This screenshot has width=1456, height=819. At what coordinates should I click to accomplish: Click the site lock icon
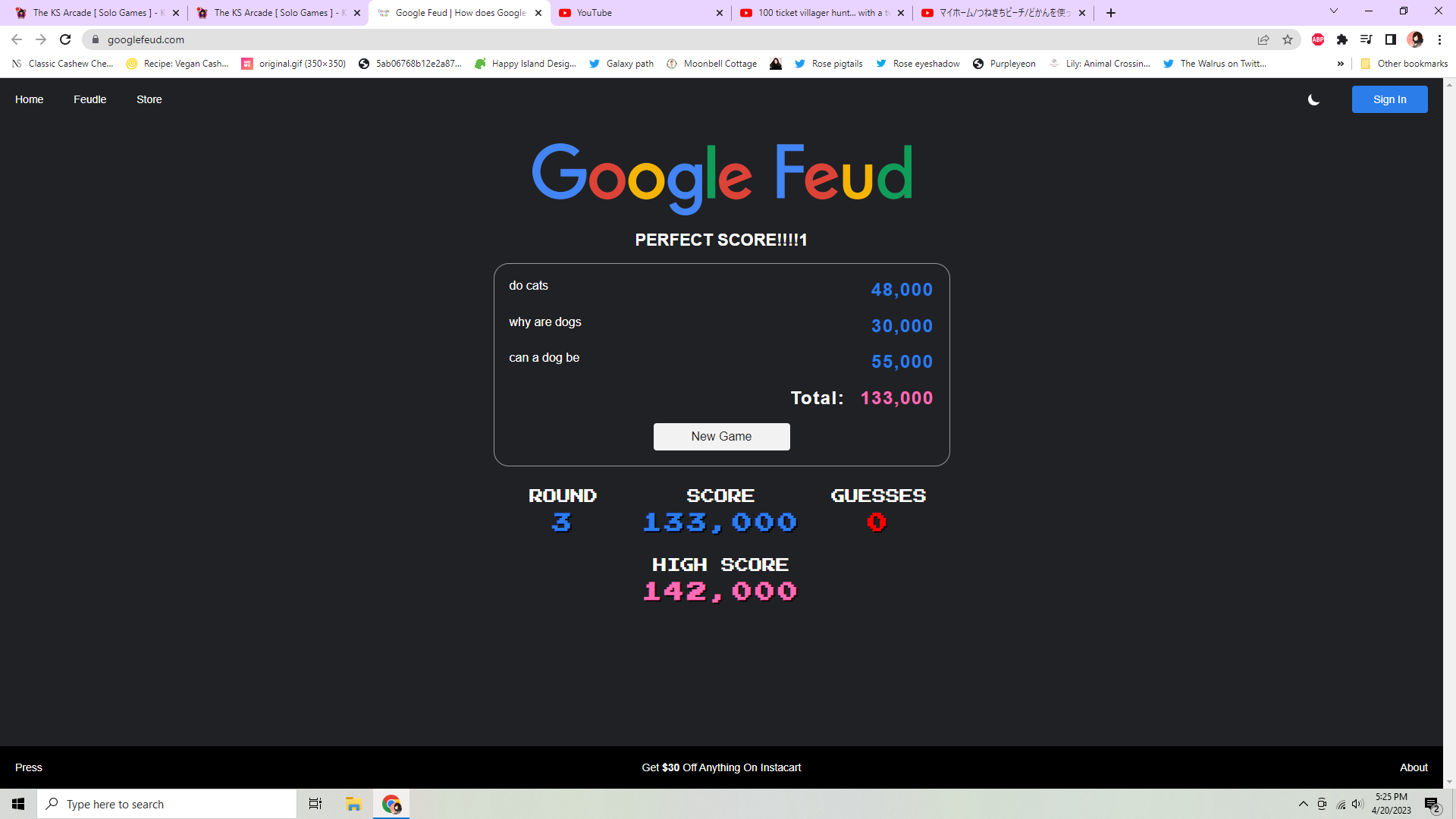pos(95,39)
